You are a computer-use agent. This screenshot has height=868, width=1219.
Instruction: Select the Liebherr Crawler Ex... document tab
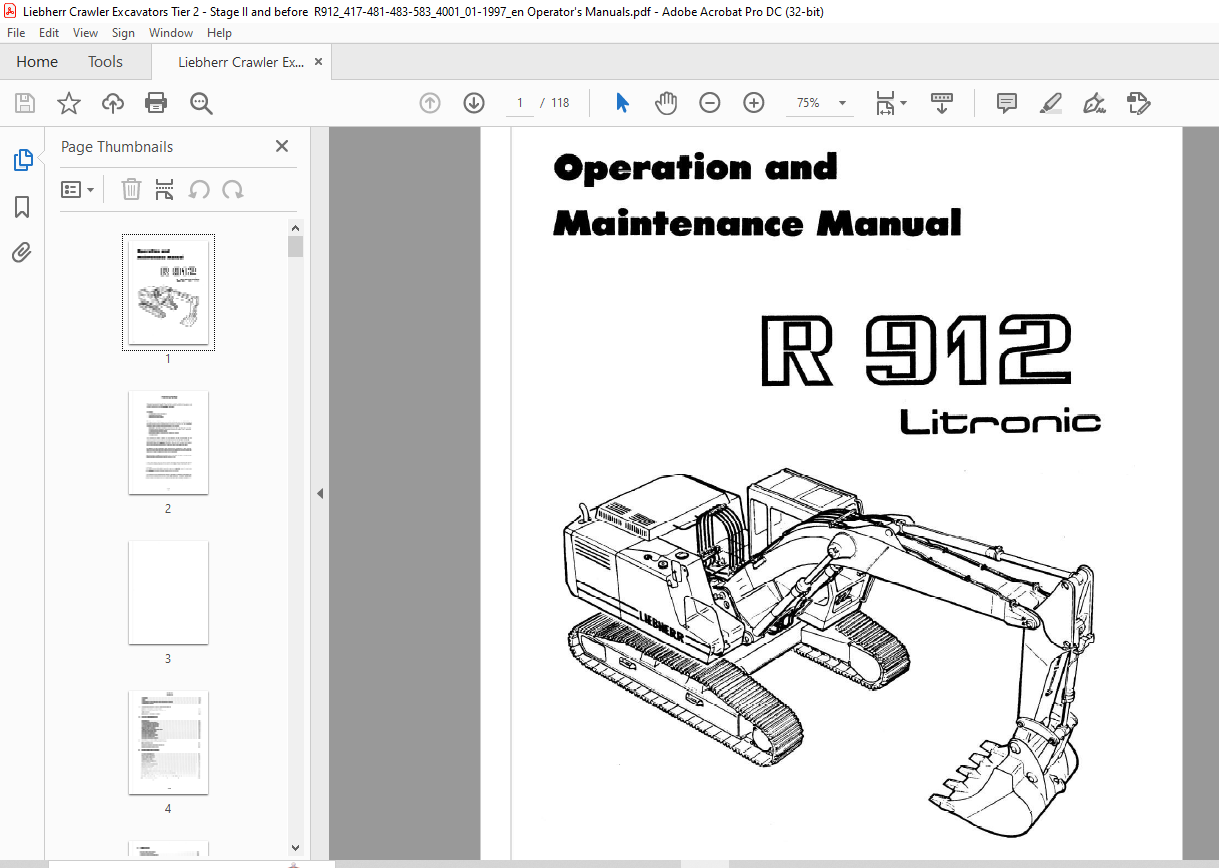point(241,62)
